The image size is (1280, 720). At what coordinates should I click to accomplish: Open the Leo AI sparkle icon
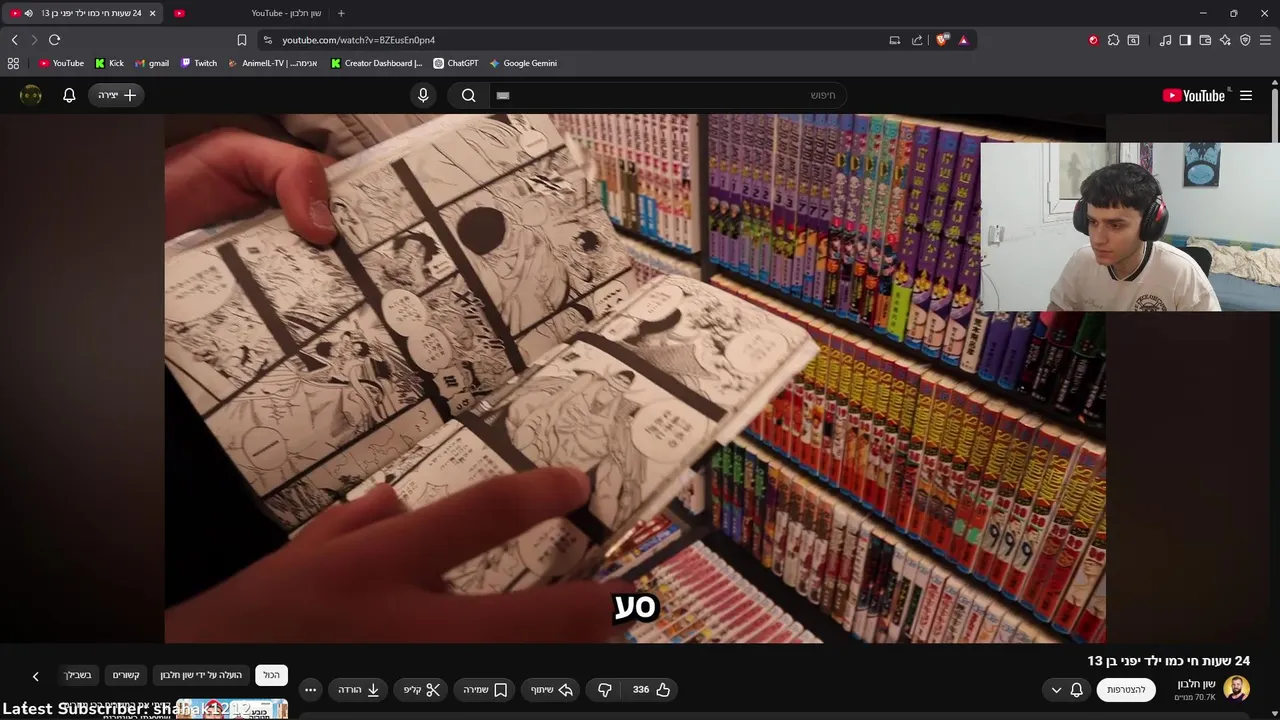pyautogui.click(x=1225, y=40)
